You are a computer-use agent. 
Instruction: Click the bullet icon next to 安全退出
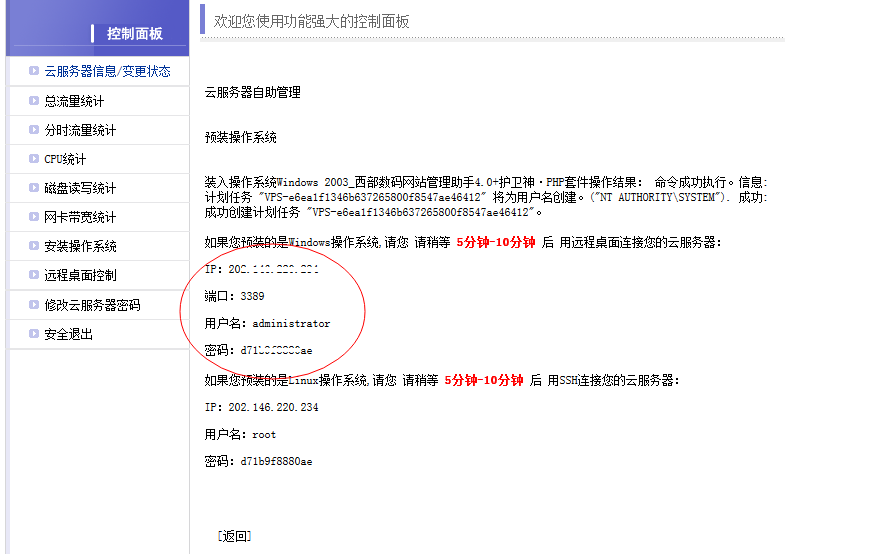(x=34, y=334)
